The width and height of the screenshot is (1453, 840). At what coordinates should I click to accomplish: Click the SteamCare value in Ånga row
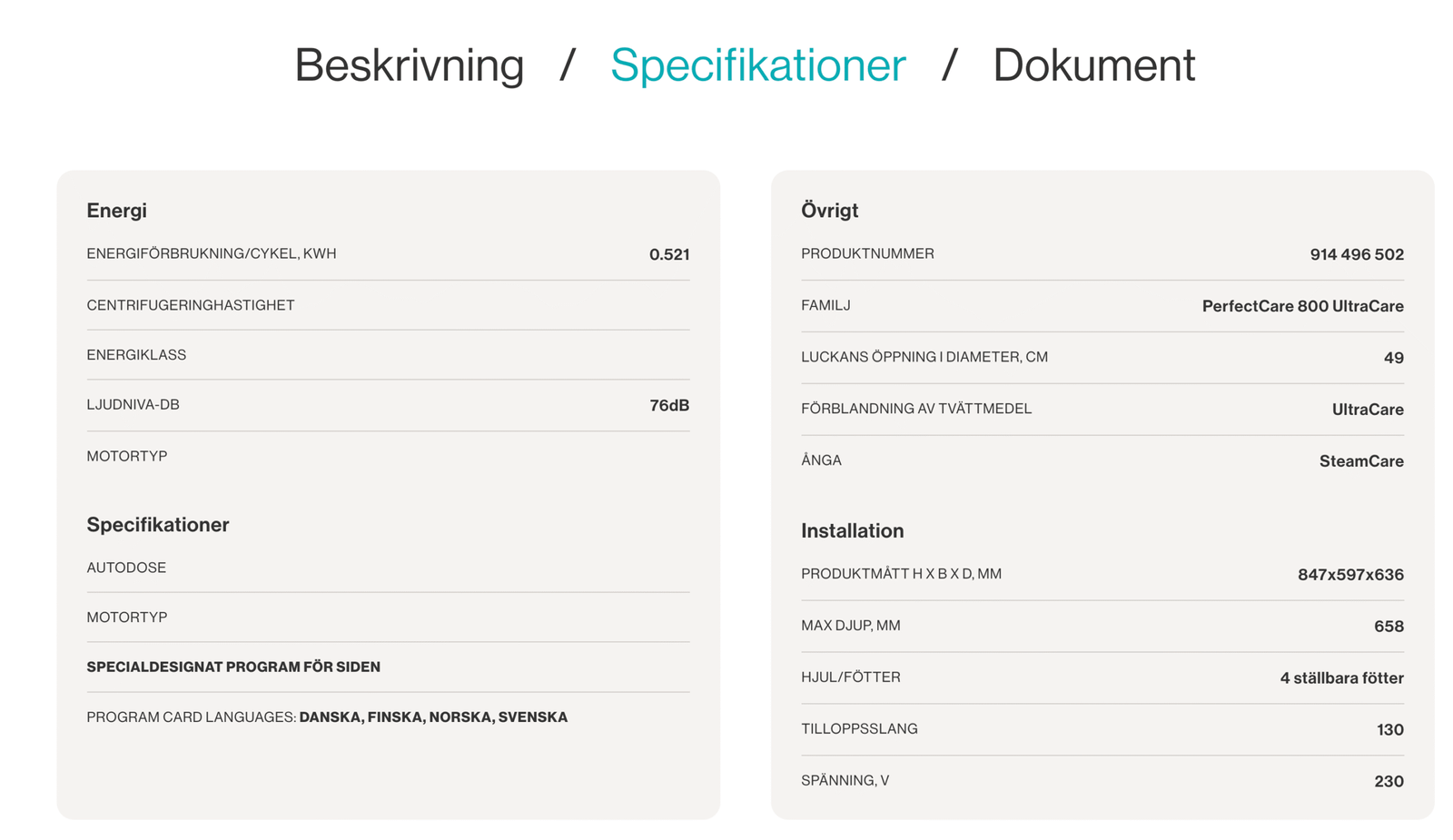point(1360,461)
